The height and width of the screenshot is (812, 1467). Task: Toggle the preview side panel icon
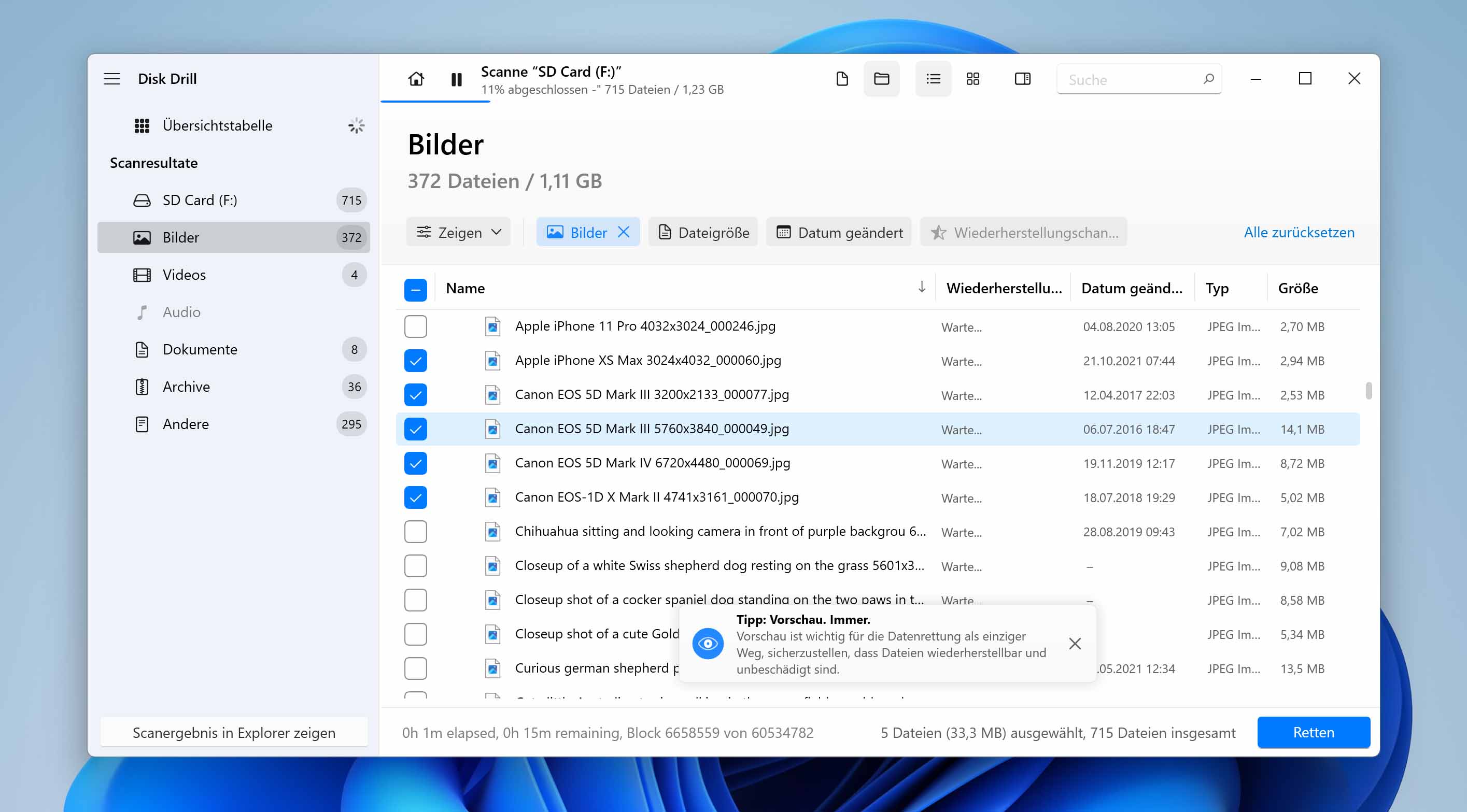(x=1022, y=79)
